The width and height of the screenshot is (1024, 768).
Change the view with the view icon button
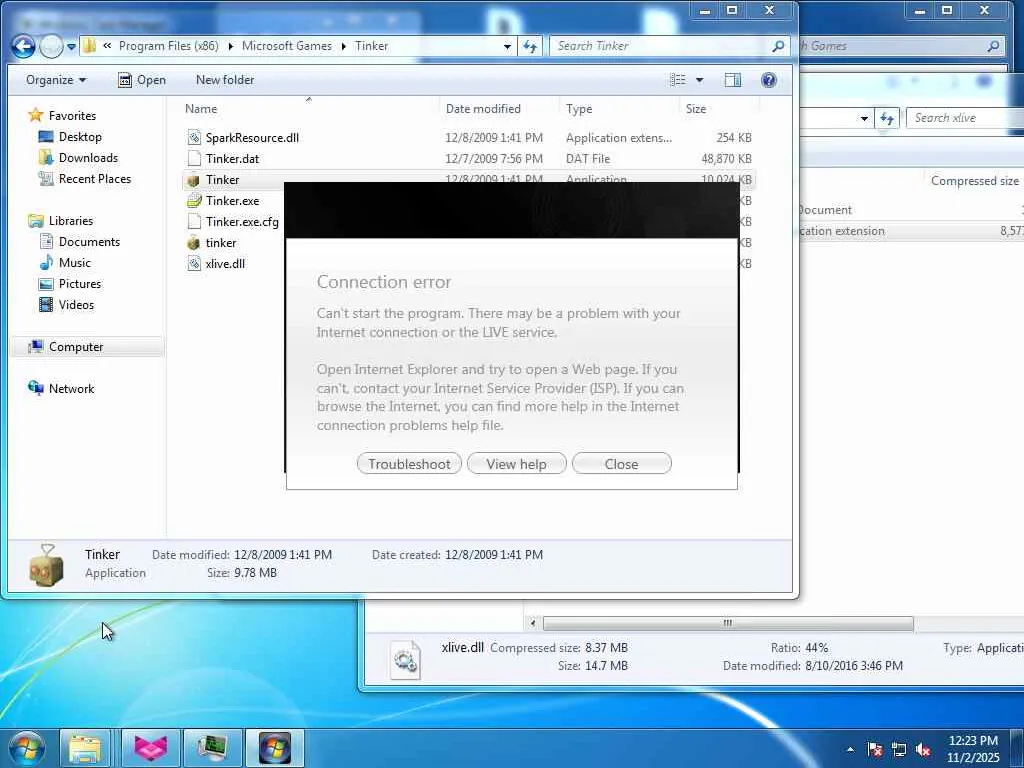678,80
